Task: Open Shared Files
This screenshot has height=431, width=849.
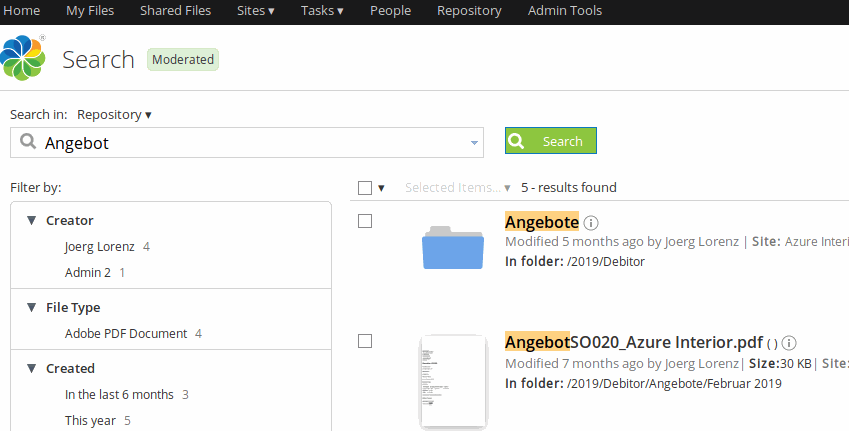Action: 175,11
